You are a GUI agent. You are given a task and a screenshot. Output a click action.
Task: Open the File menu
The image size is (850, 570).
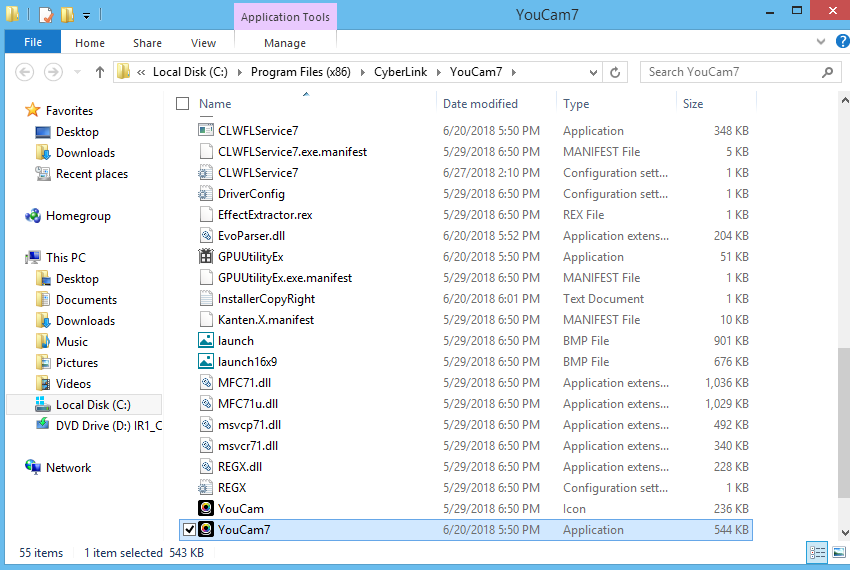[x=33, y=42]
